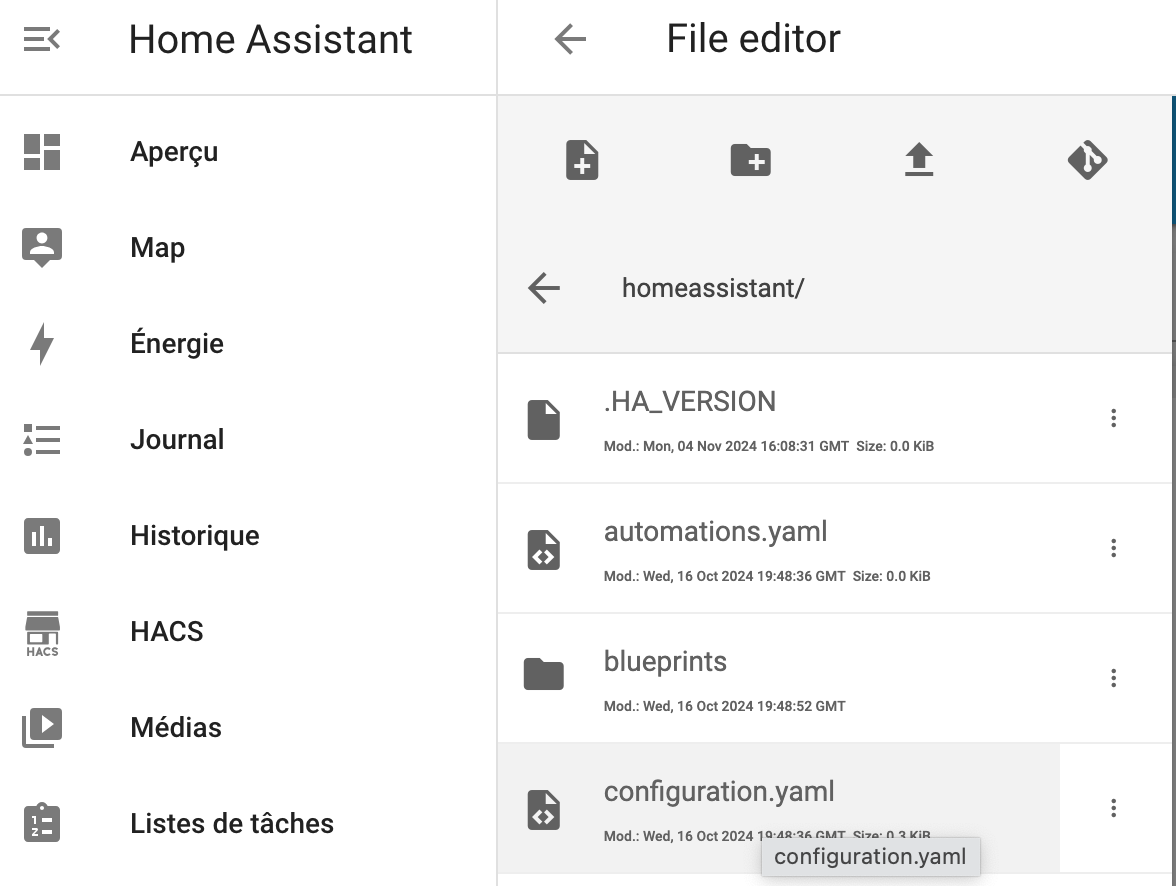Click automations.yaml modification date text
This screenshot has width=1176, height=886.
pyautogui.click(x=724, y=576)
